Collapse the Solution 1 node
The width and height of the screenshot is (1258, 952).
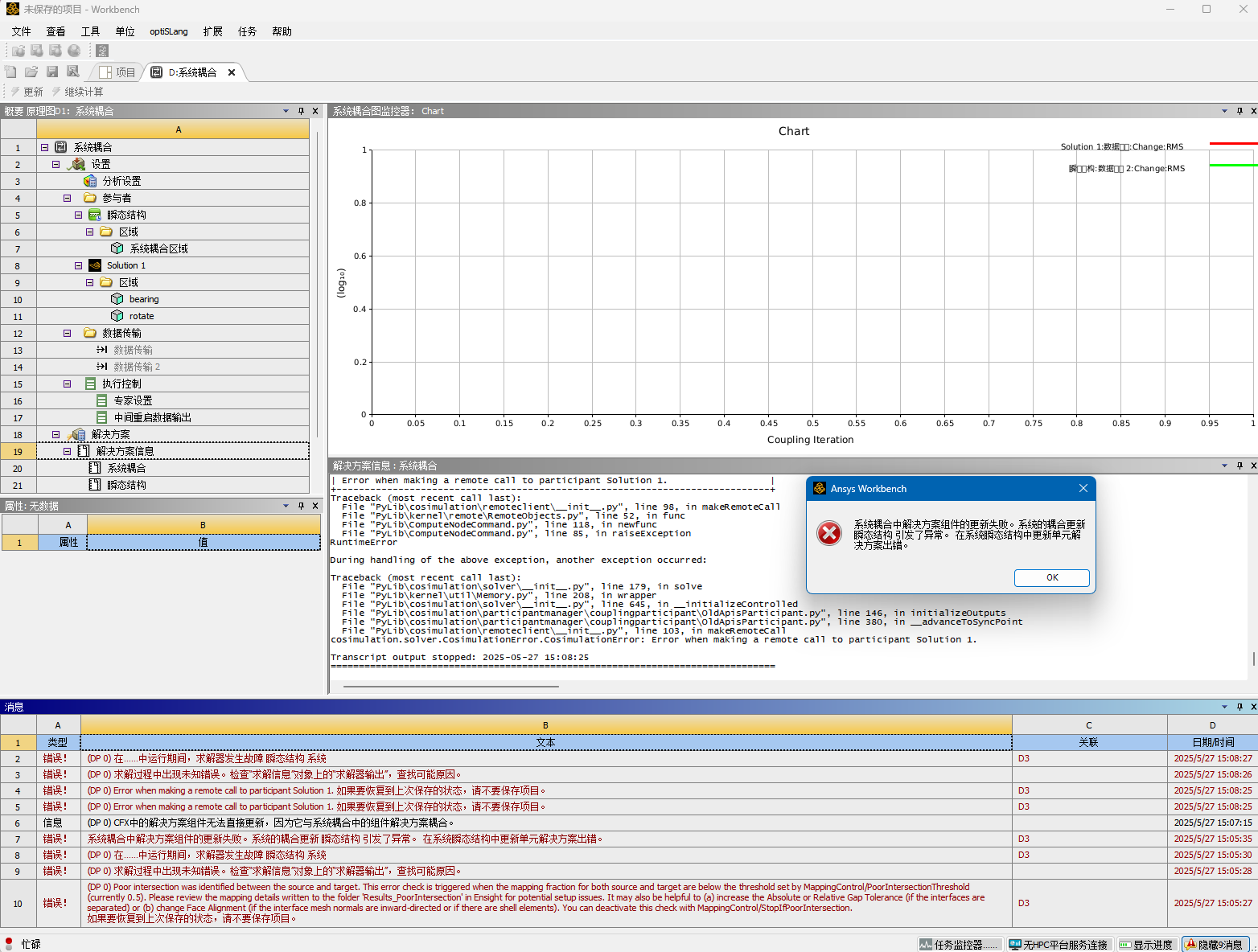pyautogui.click(x=79, y=265)
